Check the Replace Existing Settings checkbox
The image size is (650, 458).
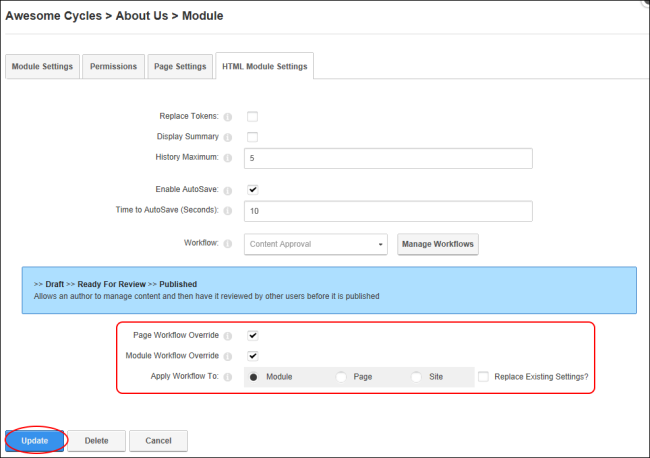[483, 377]
